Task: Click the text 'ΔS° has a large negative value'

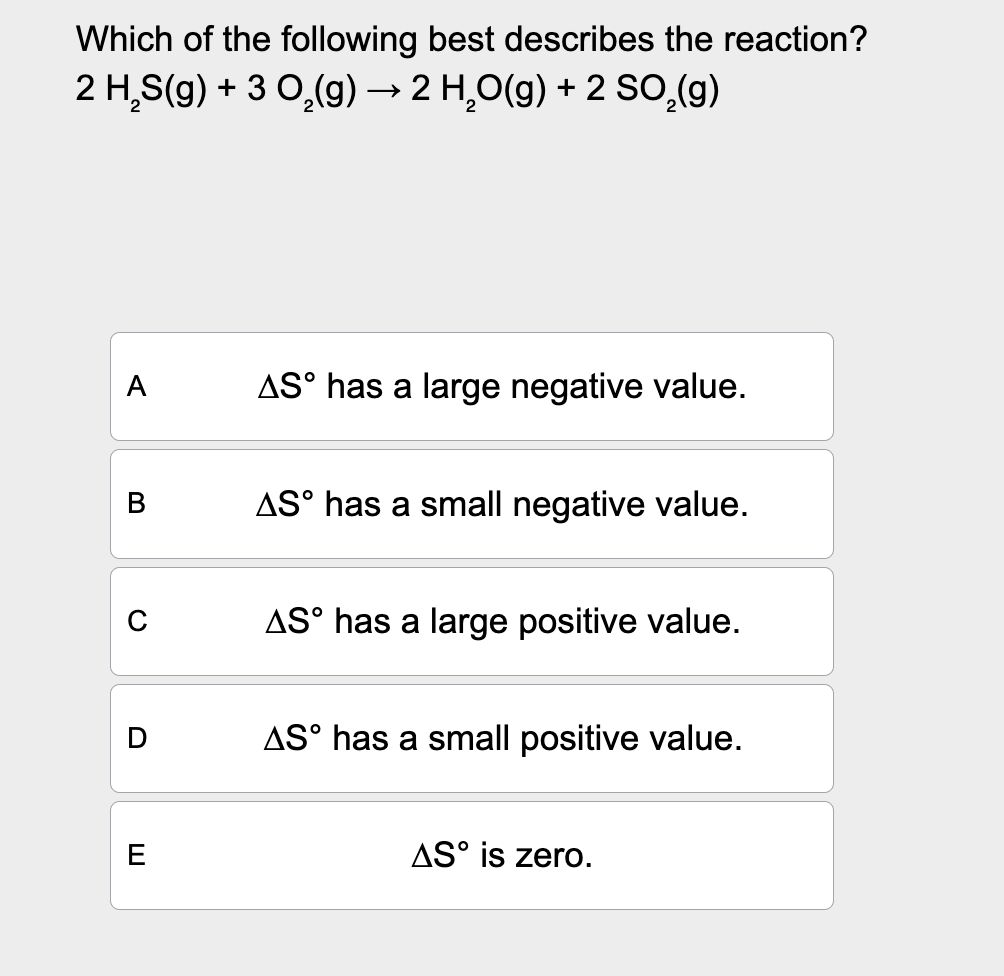Action: click(x=502, y=386)
